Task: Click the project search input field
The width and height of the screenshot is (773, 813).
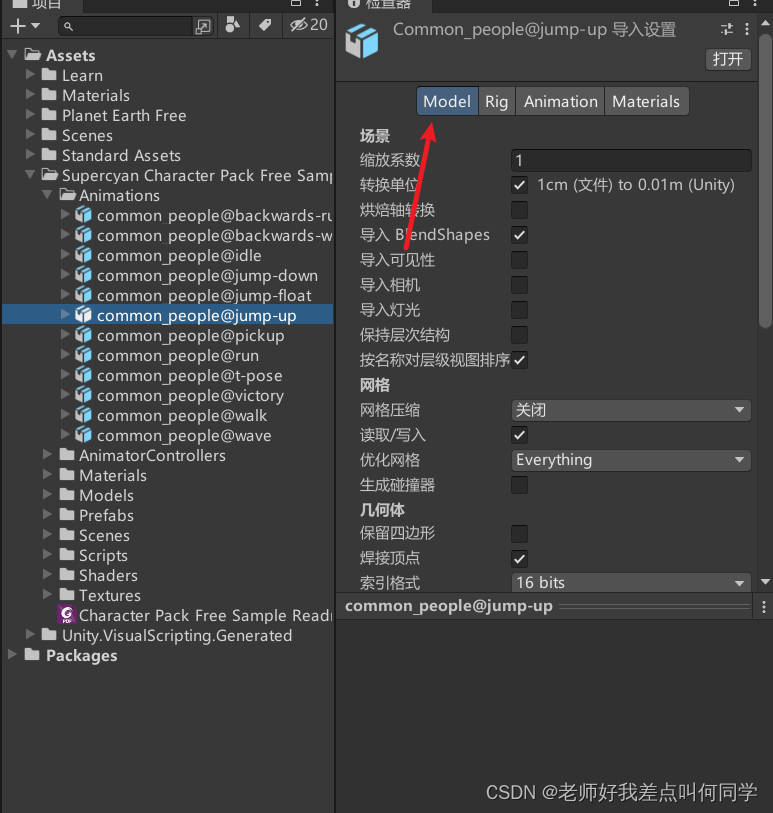Action: click(x=127, y=26)
